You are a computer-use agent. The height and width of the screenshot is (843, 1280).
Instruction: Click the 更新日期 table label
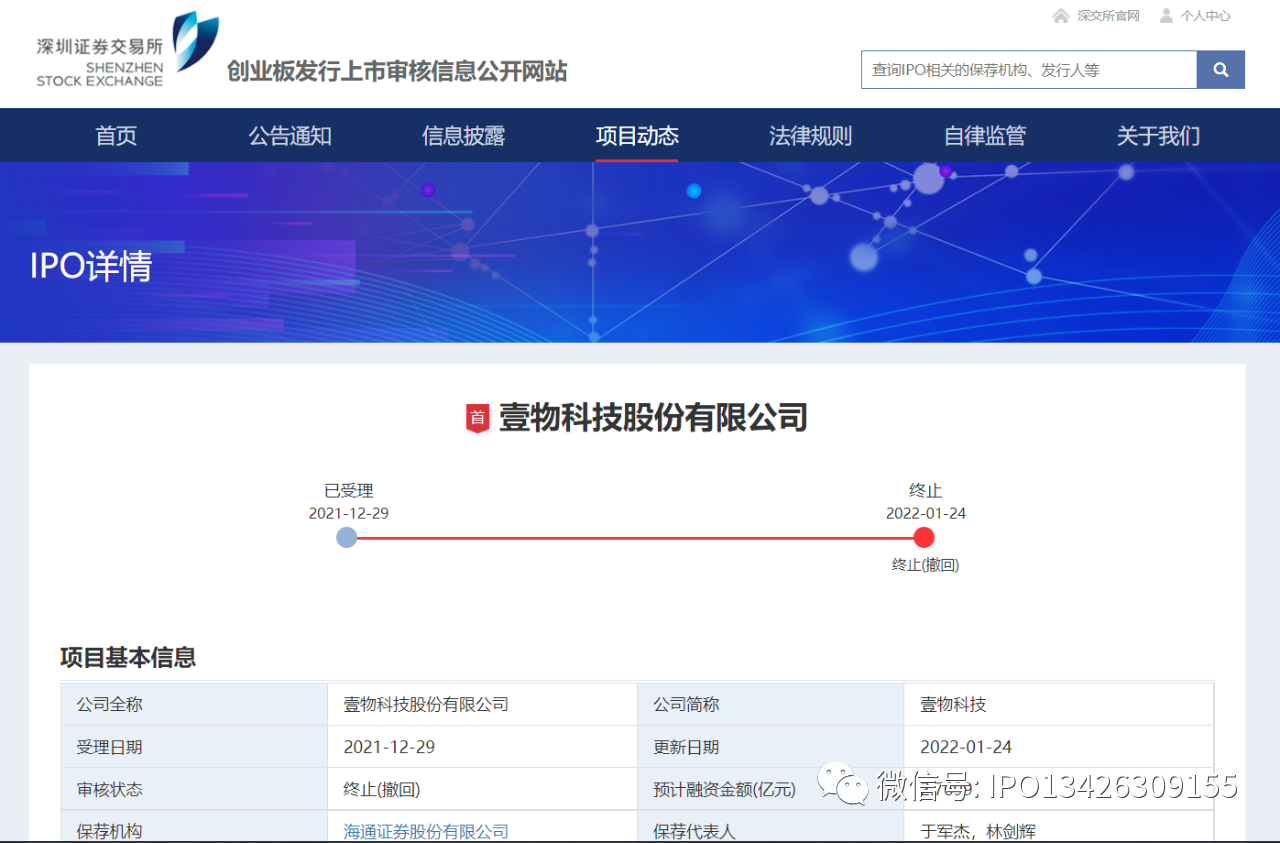[x=686, y=747]
